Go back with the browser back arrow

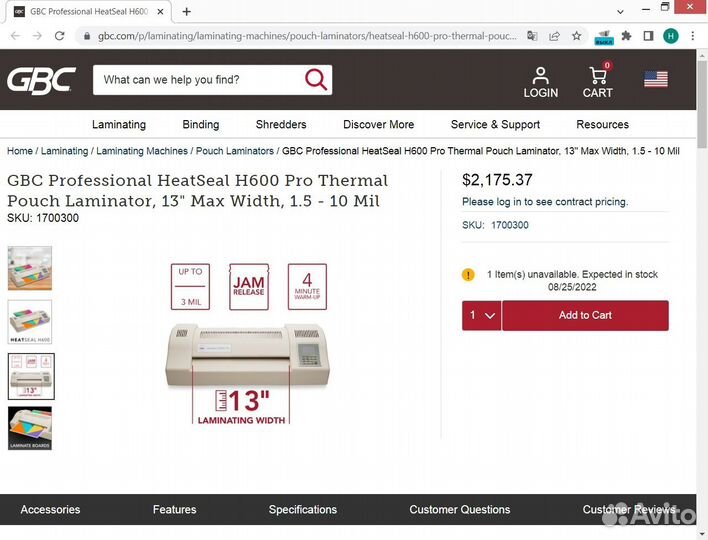pyautogui.click(x=15, y=36)
